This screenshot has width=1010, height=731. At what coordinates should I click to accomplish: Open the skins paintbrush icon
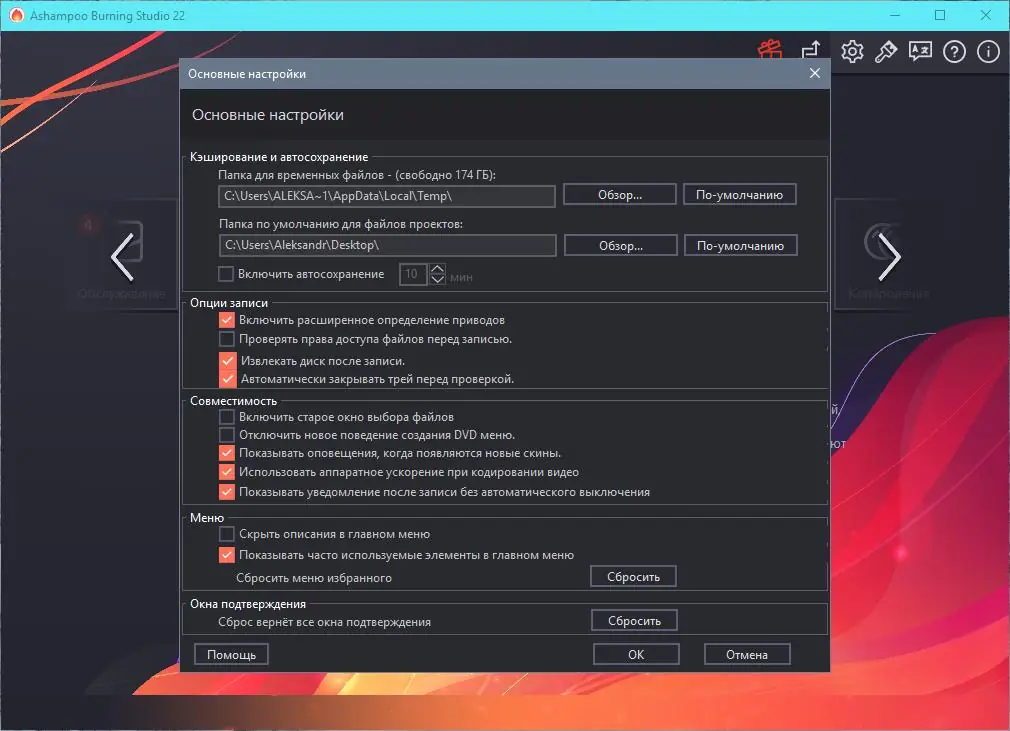(886, 51)
